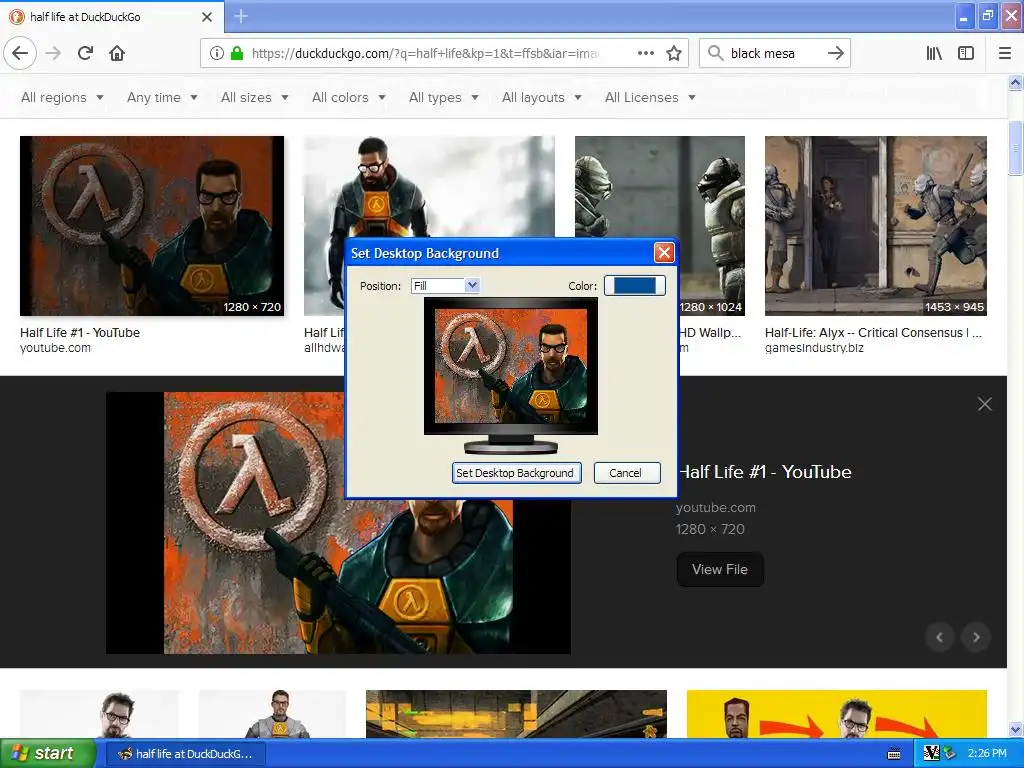The width and height of the screenshot is (1024, 768).
Task: Expand the All Licenses filter
Action: (650, 97)
